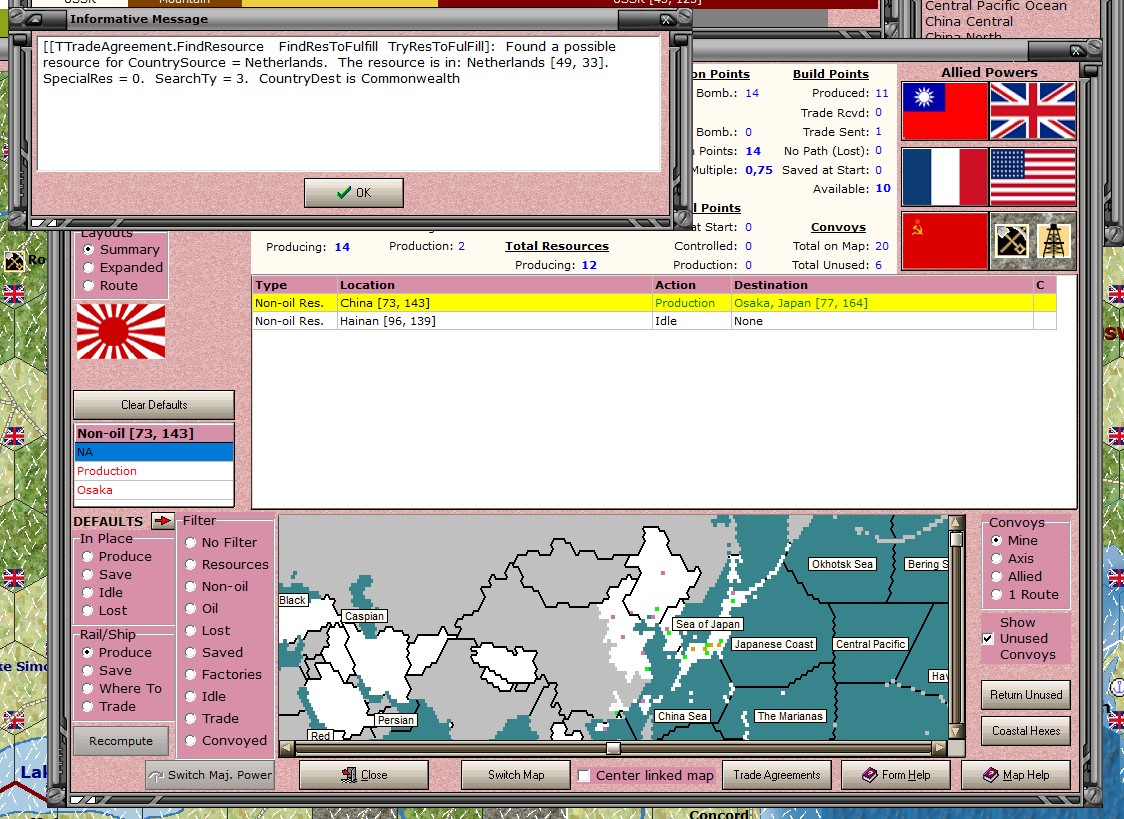Choose Rail/Ship Trade default

[87, 707]
